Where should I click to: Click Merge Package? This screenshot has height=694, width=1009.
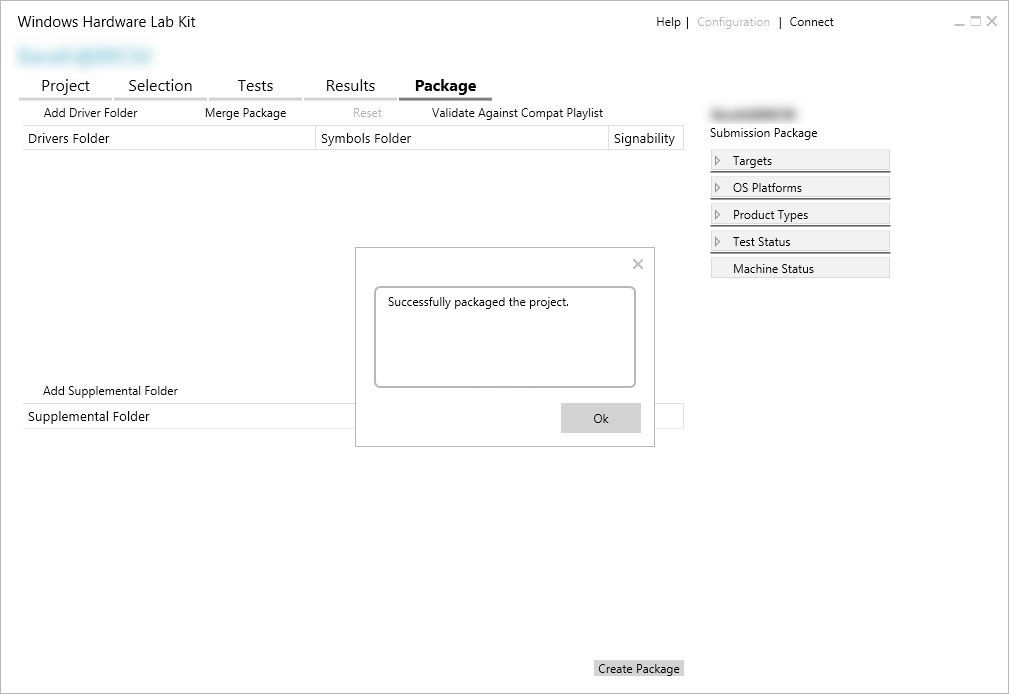coord(245,113)
